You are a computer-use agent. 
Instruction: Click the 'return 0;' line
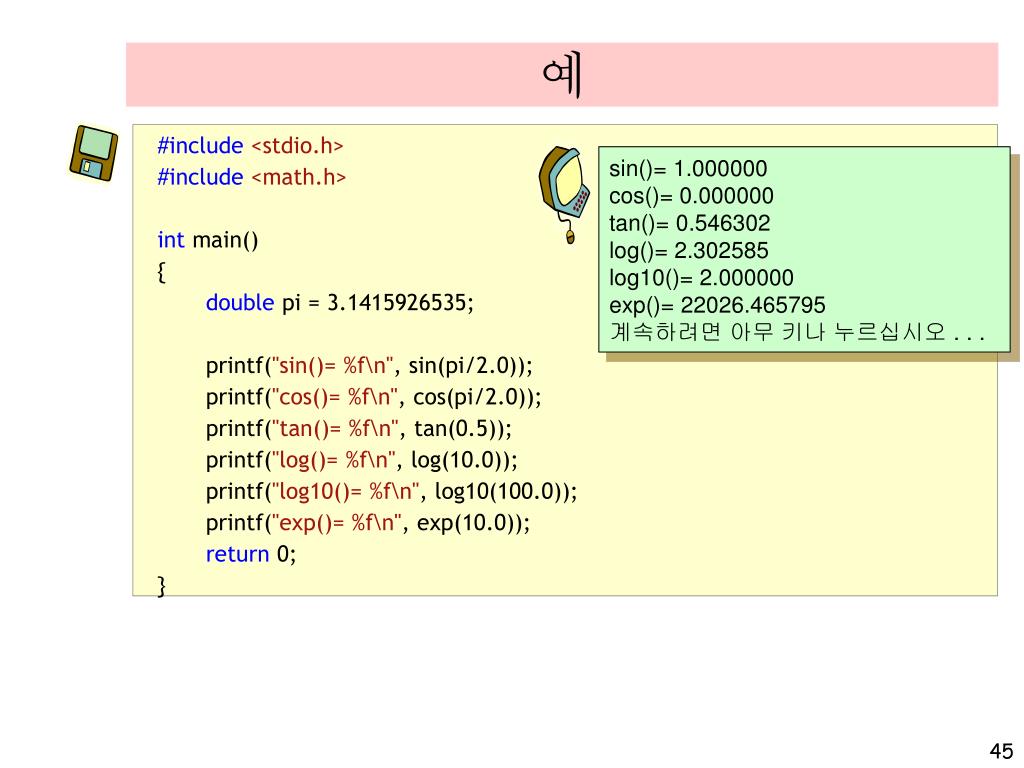(251, 554)
